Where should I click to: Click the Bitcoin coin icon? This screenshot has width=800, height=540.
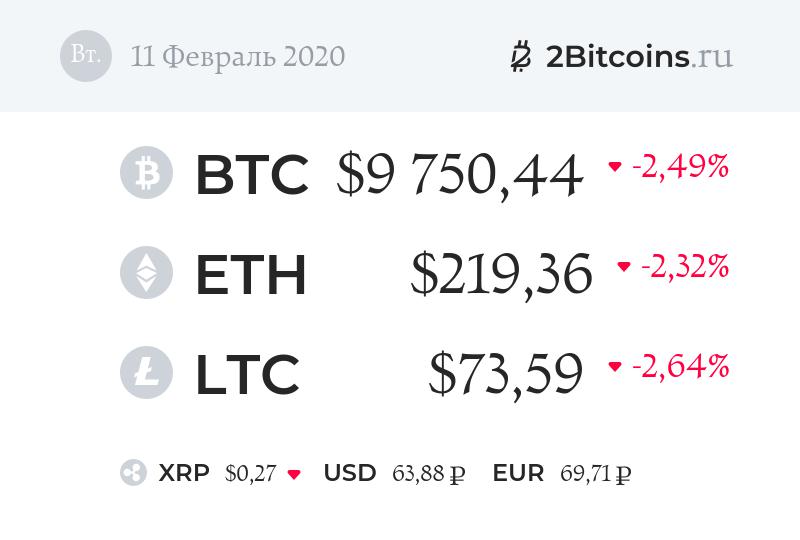pyautogui.click(x=146, y=173)
